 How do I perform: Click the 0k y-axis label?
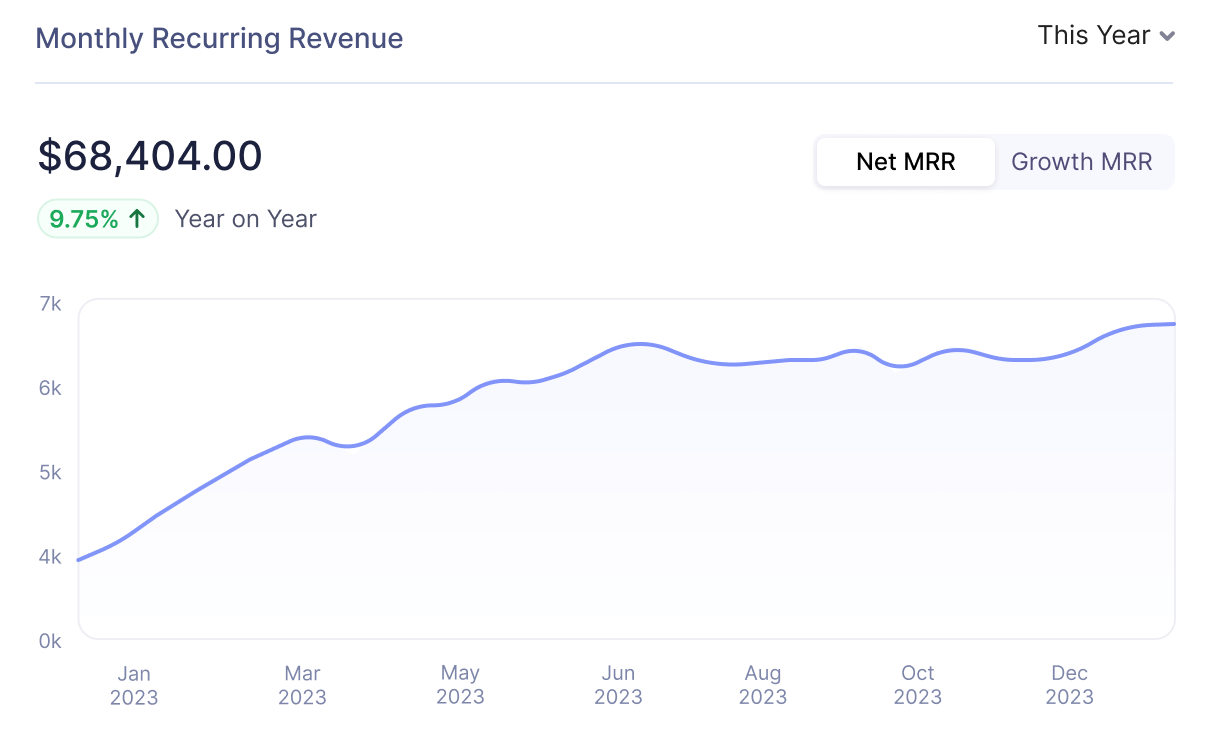[49, 641]
